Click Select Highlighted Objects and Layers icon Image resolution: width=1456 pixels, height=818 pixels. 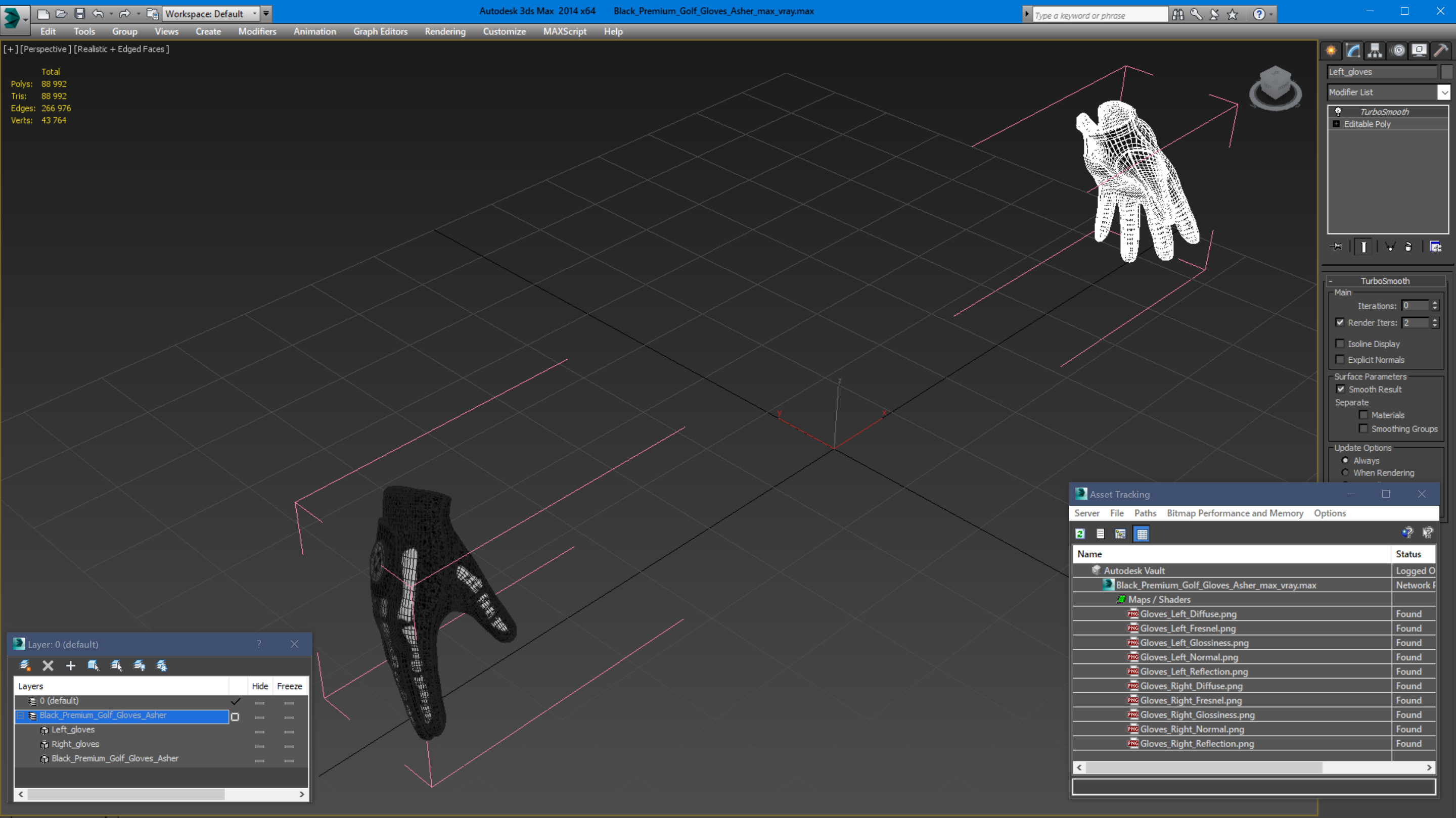click(93, 665)
